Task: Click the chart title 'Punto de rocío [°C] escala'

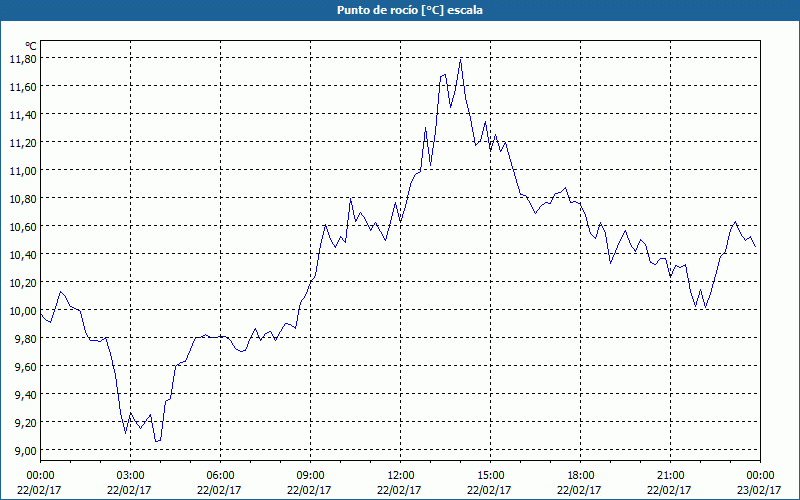Action: tap(410, 10)
